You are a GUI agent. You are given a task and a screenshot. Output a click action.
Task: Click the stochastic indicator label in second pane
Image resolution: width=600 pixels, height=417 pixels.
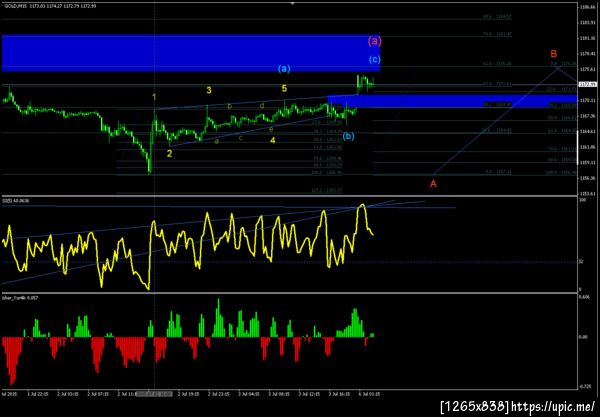pos(15,200)
